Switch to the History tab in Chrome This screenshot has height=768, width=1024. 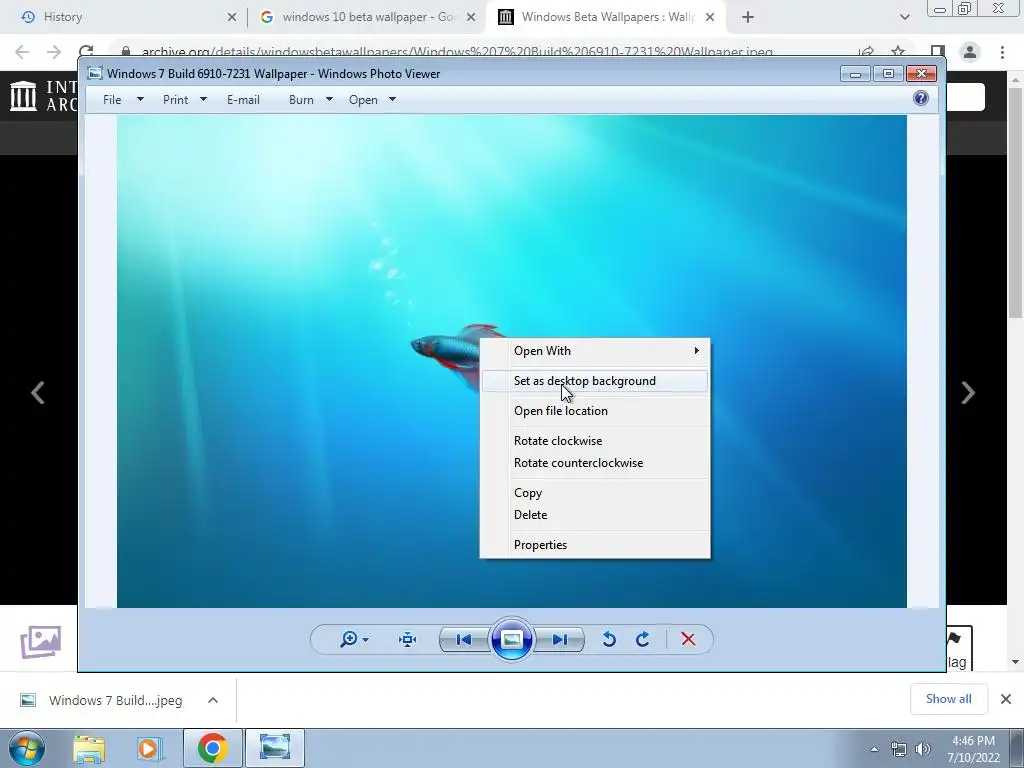click(x=124, y=17)
